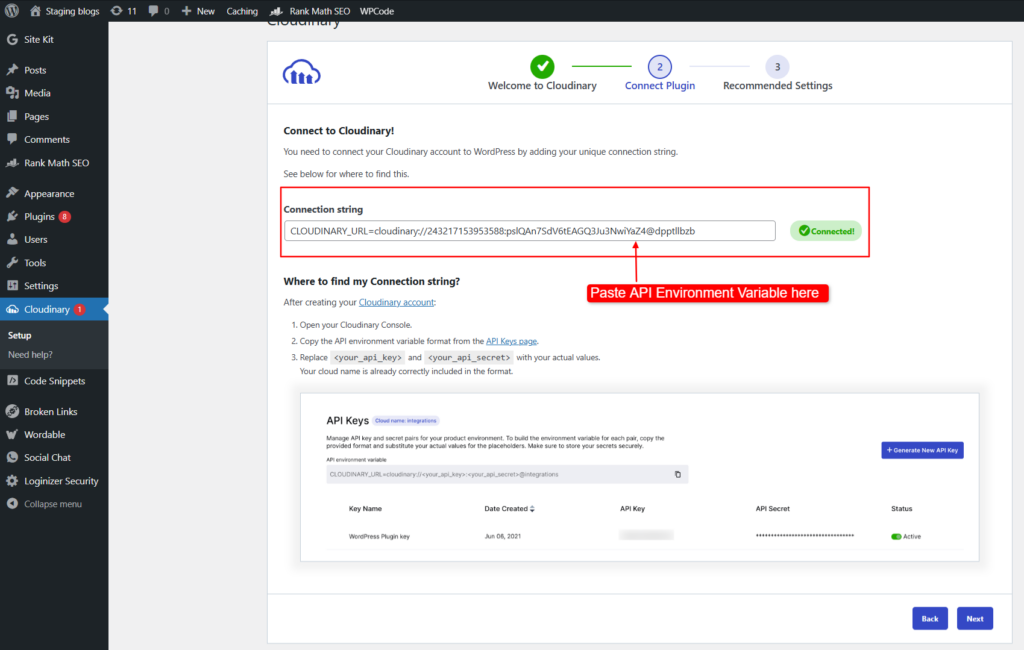Open Staging blogs site menu text
Viewport: 1024px width, 650px height.
pos(72,11)
